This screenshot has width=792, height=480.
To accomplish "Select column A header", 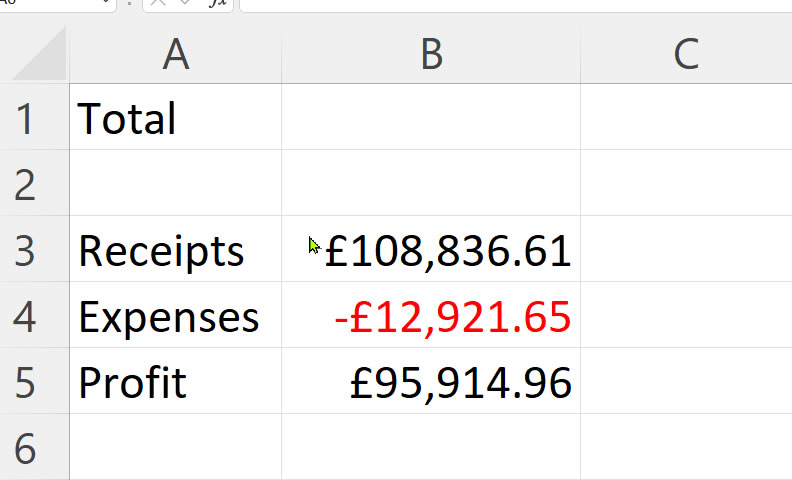I will tap(176, 54).
